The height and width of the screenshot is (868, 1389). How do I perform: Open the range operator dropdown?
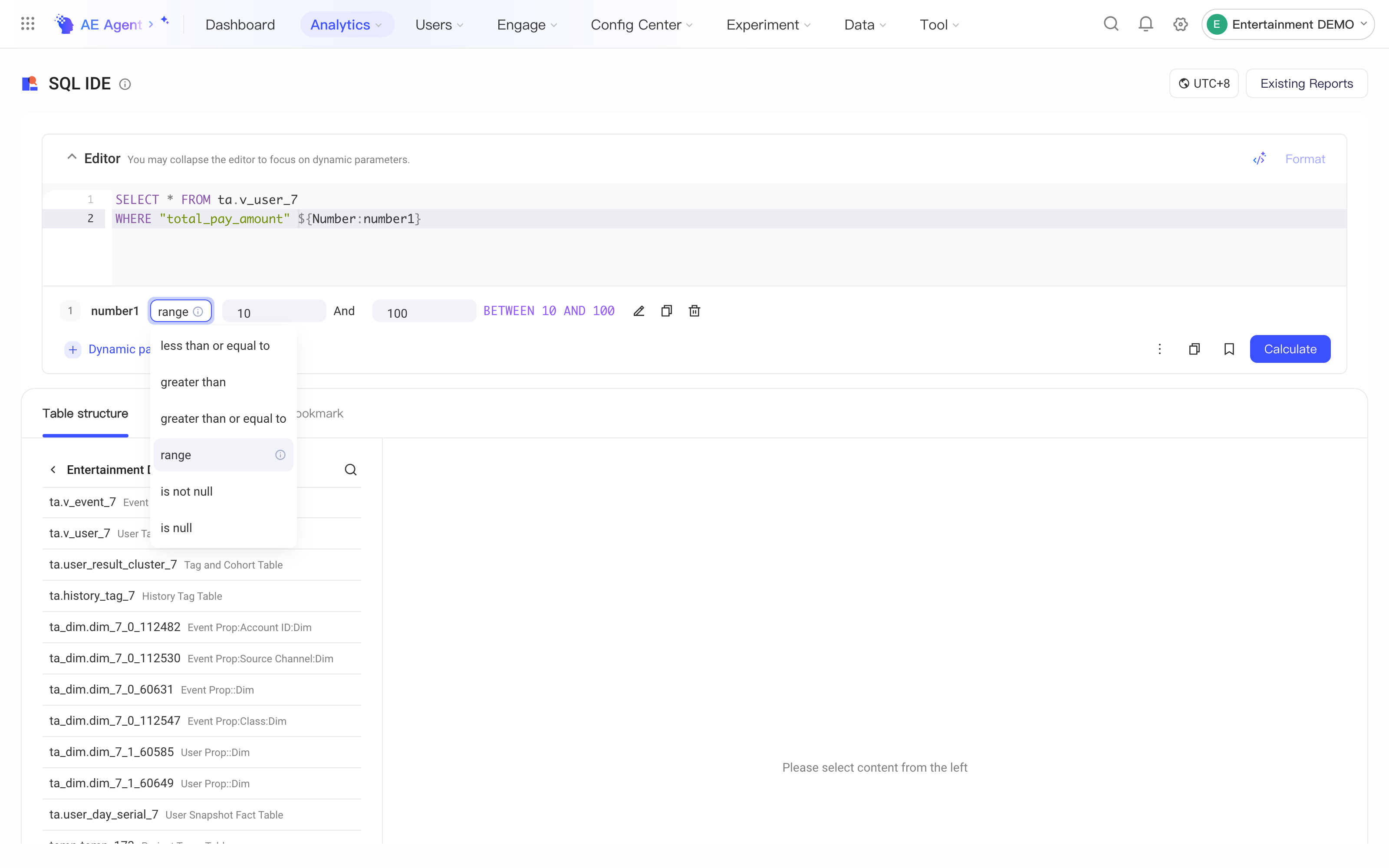pos(181,311)
